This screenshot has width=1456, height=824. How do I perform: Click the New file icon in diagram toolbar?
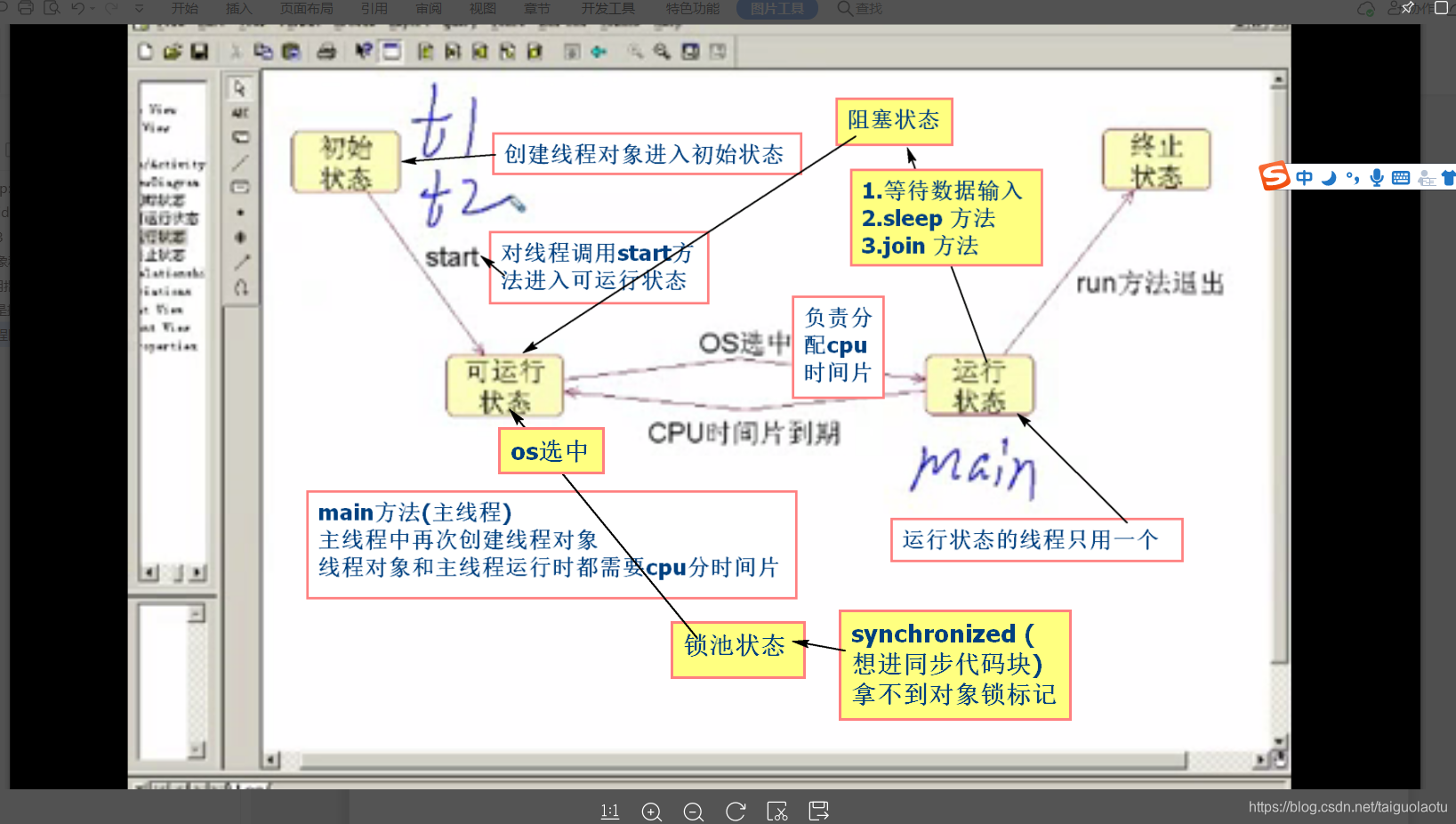[x=146, y=52]
